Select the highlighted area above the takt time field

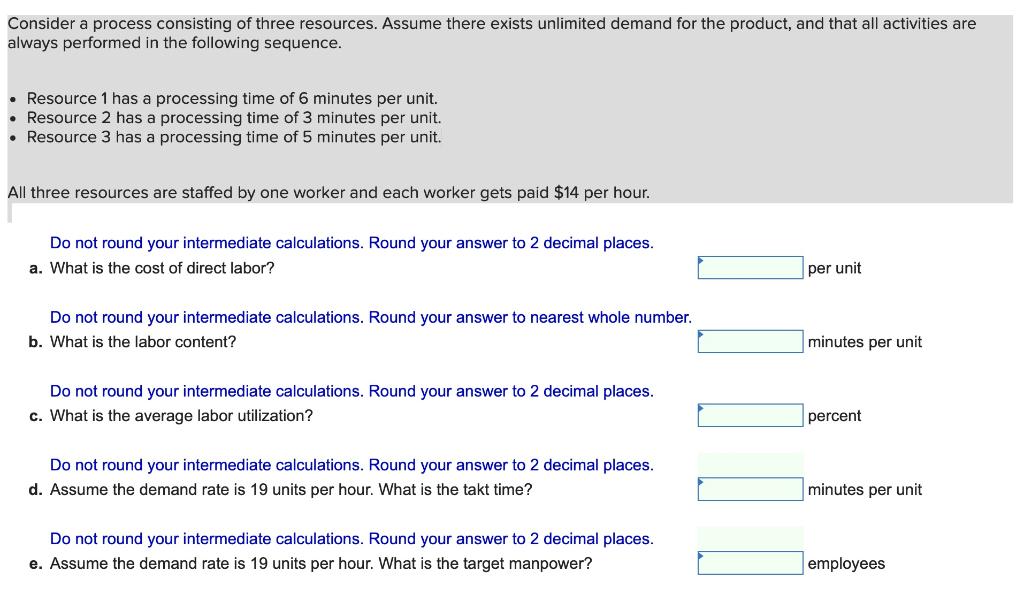coord(752,463)
